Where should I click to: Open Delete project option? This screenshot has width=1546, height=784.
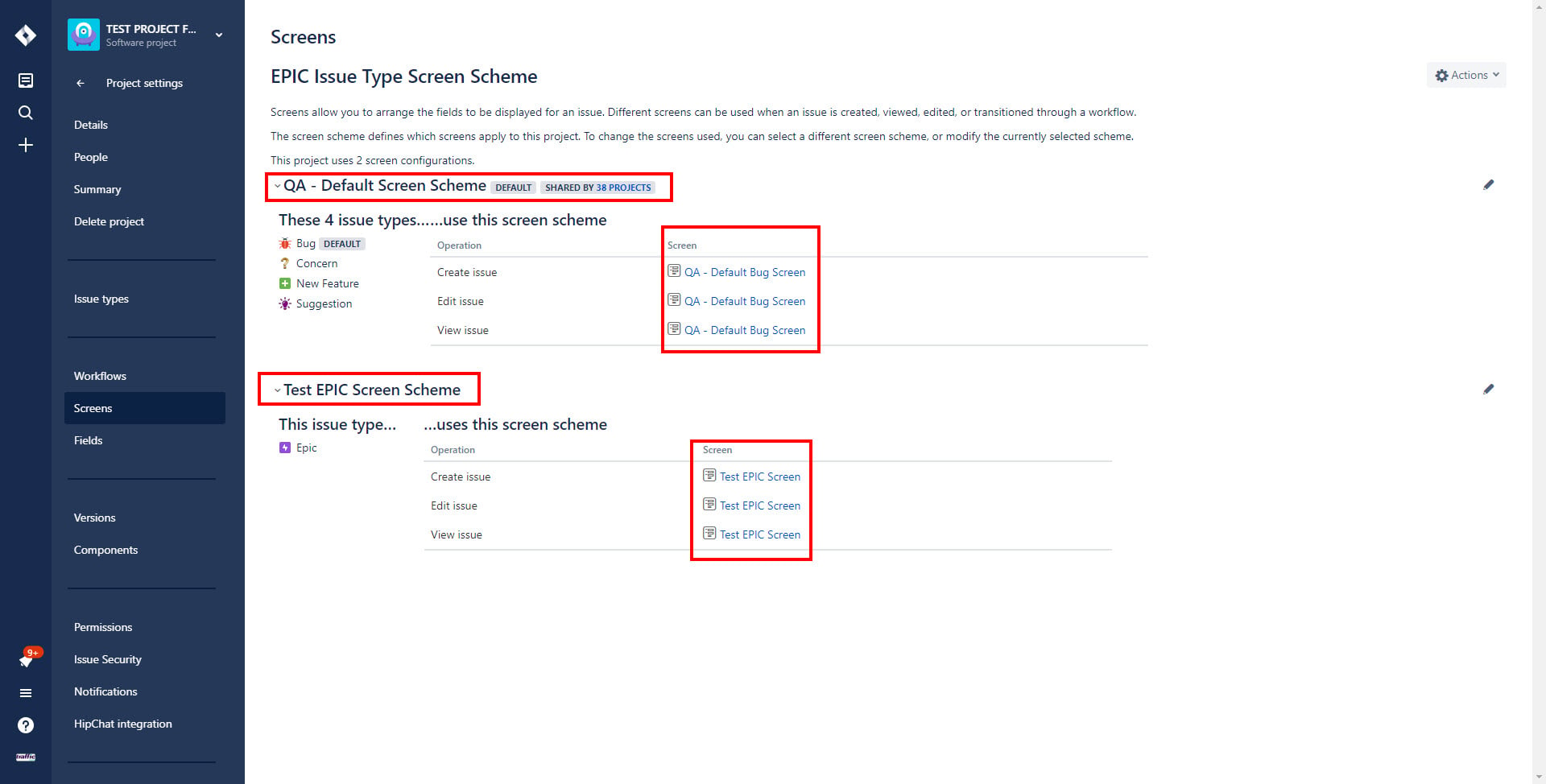(110, 221)
